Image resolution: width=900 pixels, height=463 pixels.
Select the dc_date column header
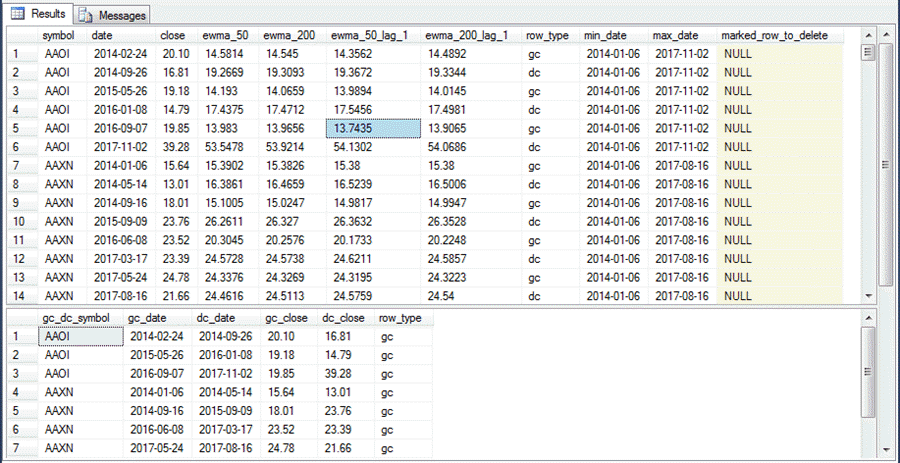tap(226, 318)
